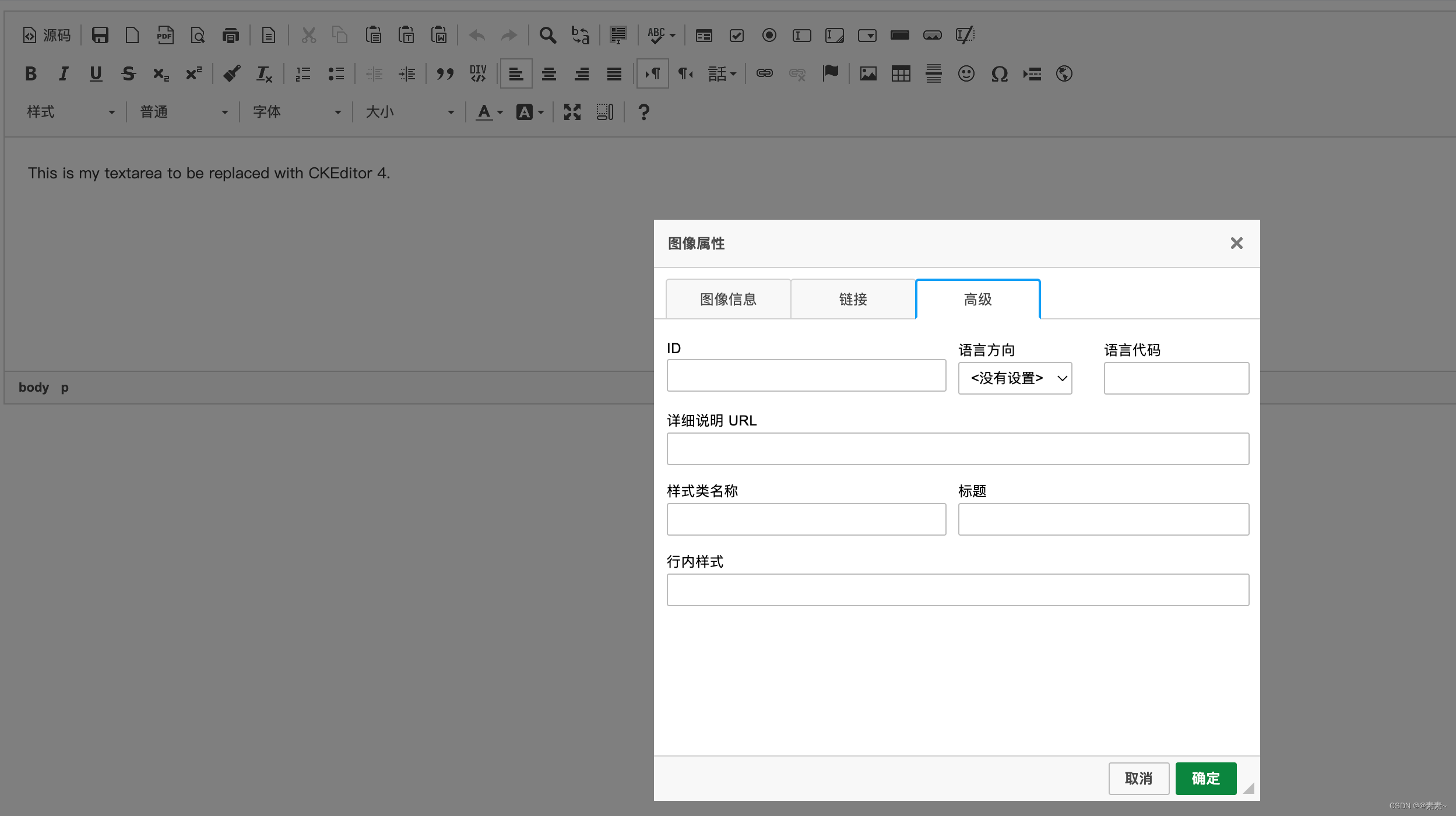Open 语言方向 dropdown
The image size is (1456, 816).
(1015, 378)
